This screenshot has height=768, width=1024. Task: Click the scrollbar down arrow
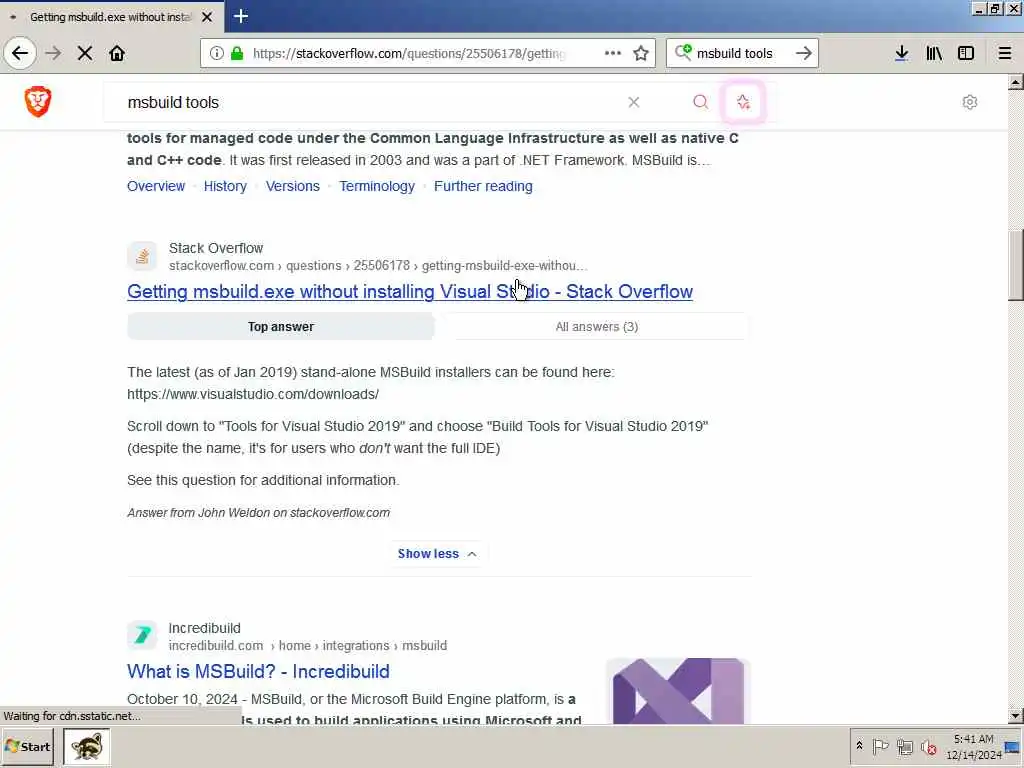[x=1015, y=716]
